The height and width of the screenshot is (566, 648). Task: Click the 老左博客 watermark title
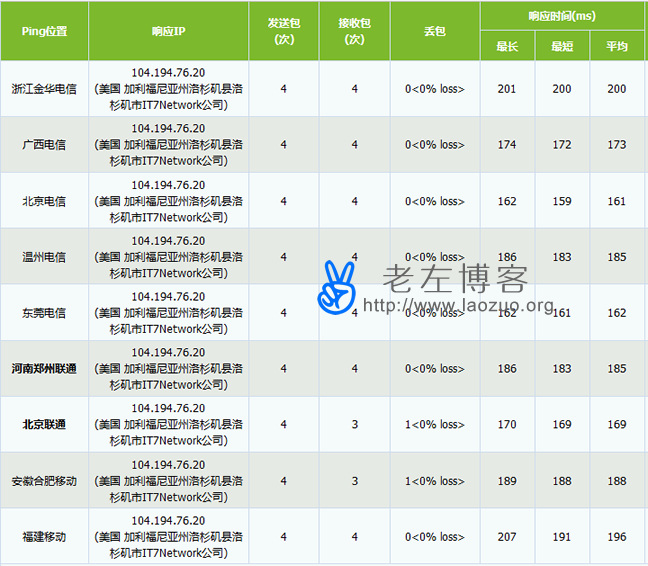tap(455, 278)
